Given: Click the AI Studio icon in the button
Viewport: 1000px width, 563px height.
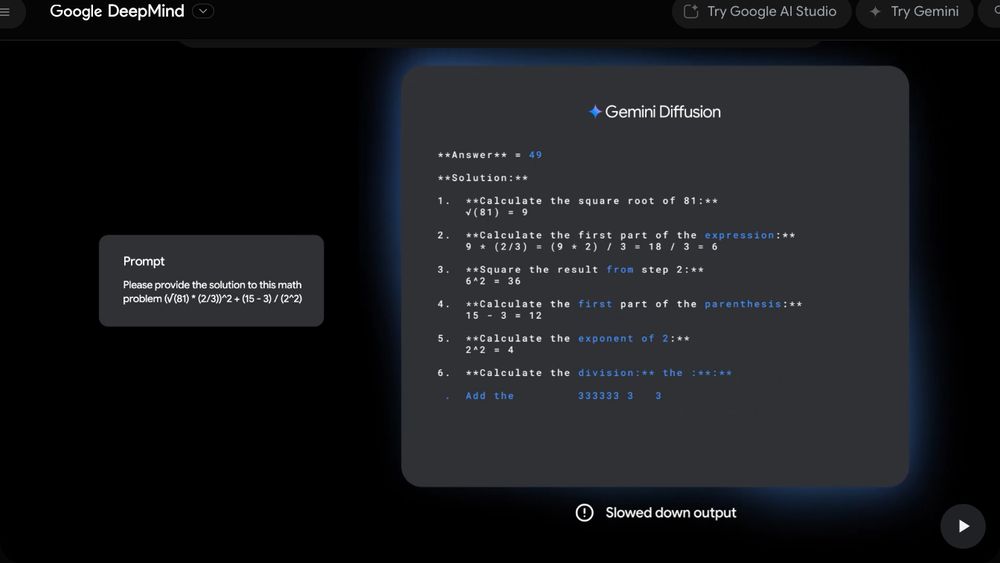Looking at the screenshot, I should coord(691,11).
